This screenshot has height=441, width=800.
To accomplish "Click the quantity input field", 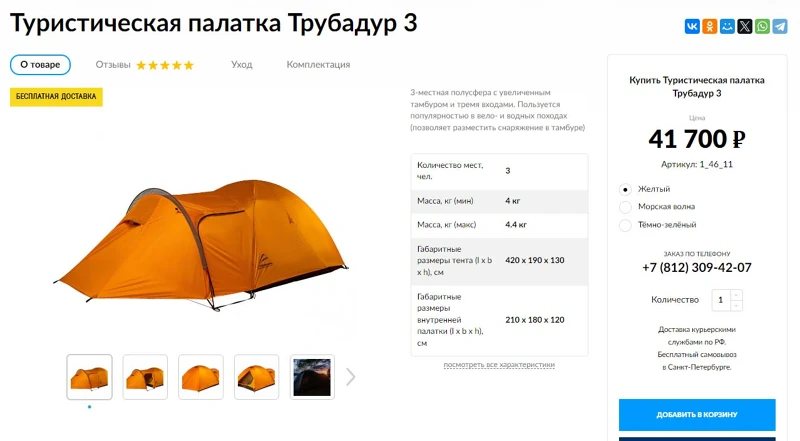I will point(721,300).
